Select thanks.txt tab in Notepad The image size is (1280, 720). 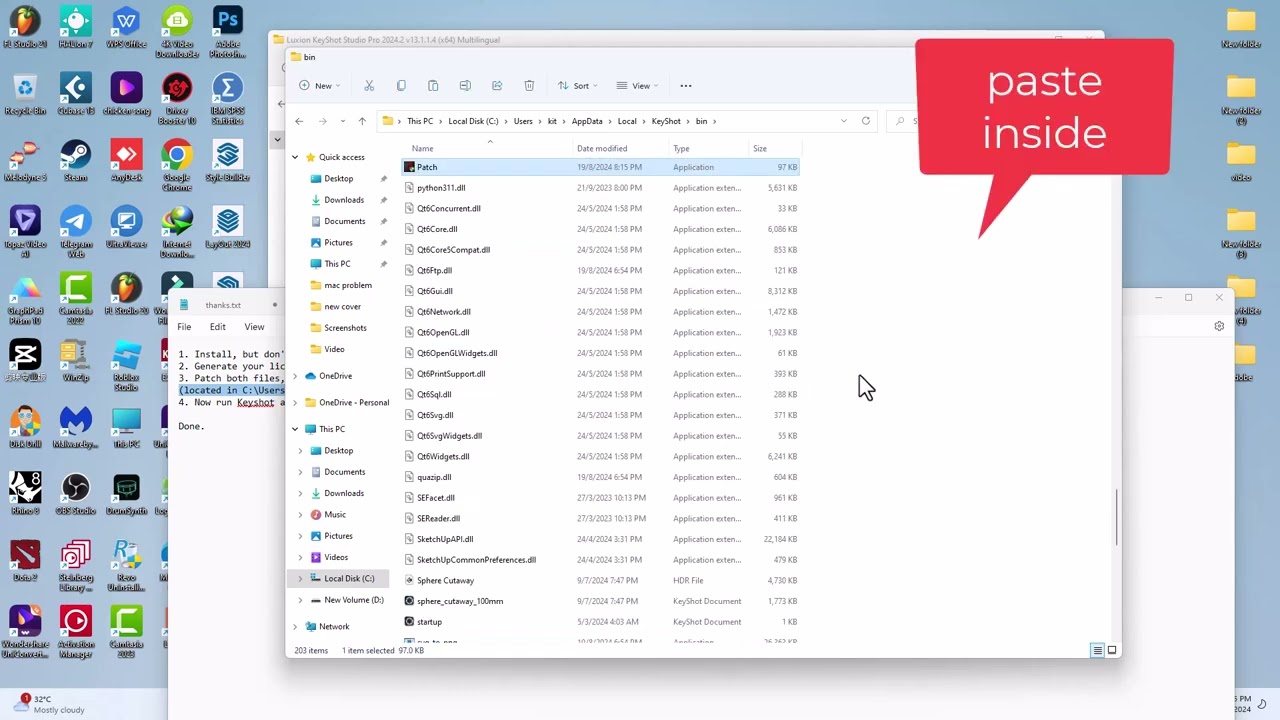(x=223, y=305)
